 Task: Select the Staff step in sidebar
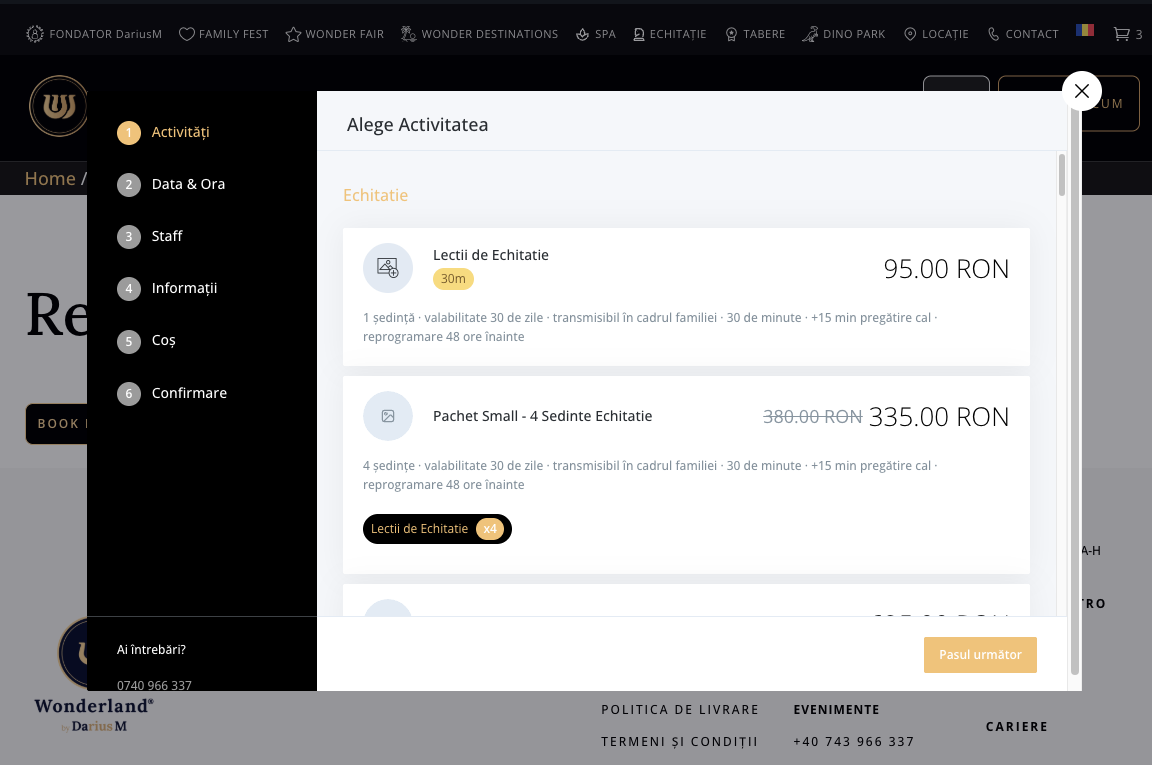coord(167,236)
